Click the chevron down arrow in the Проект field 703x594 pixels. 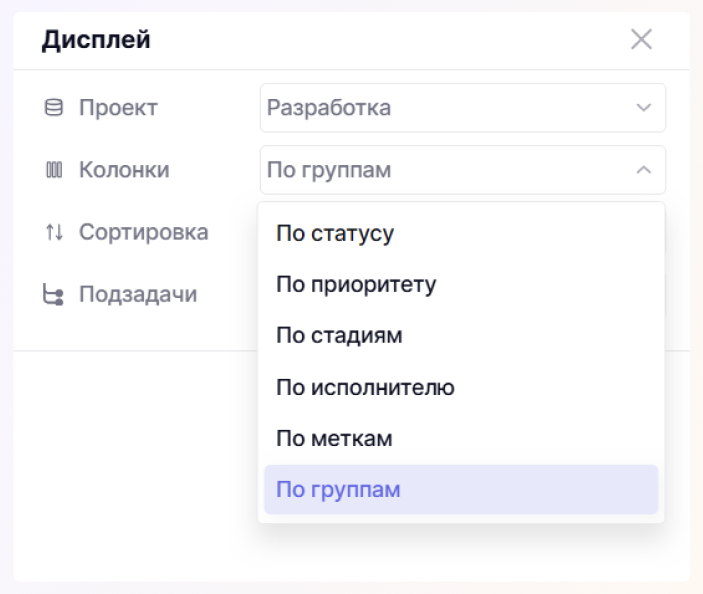click(x=643, y=108)
